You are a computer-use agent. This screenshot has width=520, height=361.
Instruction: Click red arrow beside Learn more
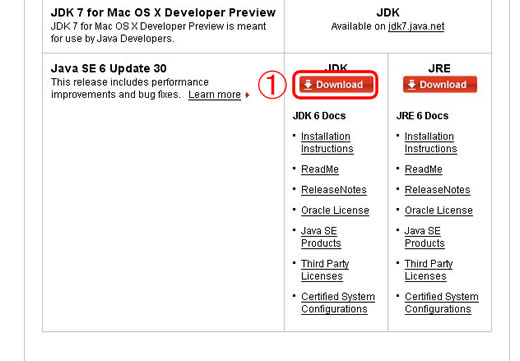point(247,95)
